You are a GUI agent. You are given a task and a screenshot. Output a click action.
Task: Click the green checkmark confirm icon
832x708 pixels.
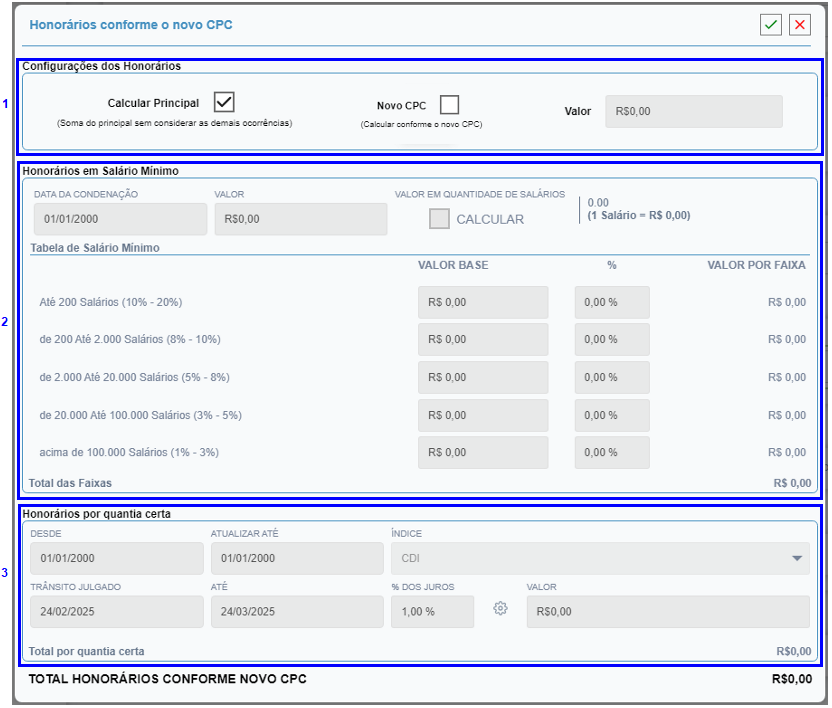tap(770, 25)
